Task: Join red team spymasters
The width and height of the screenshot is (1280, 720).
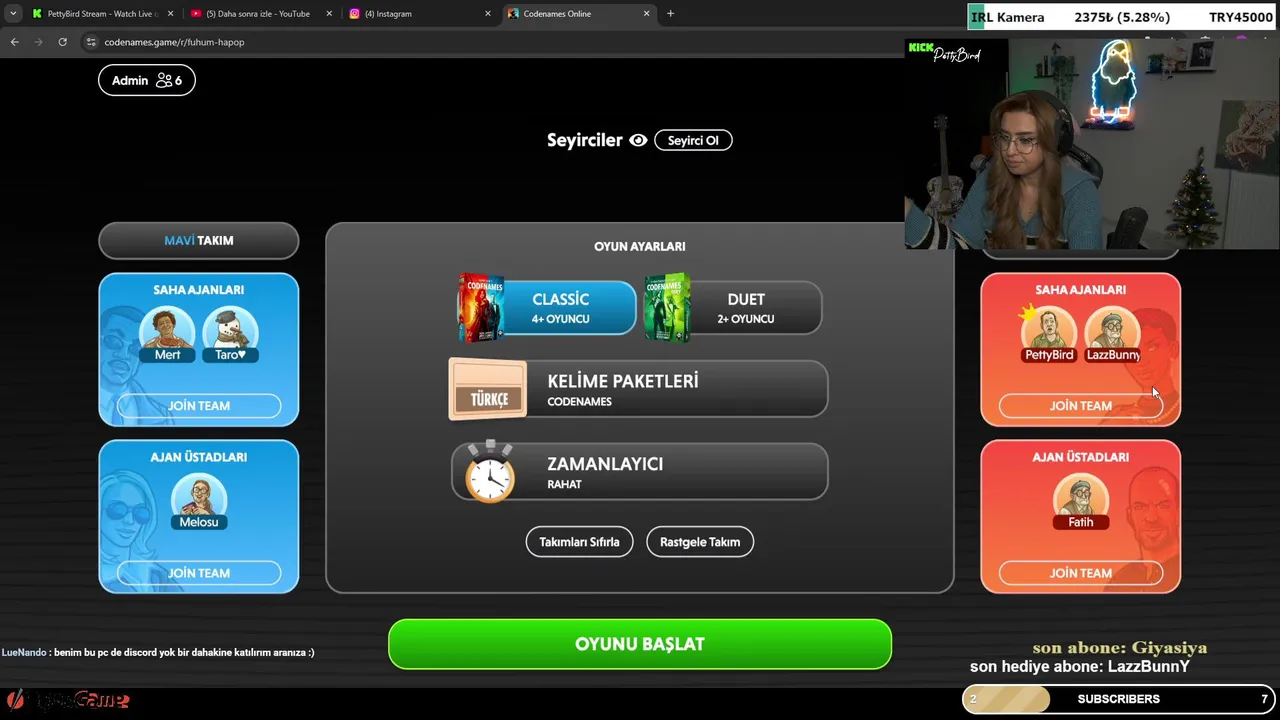Action: (x=1081, y=573)
